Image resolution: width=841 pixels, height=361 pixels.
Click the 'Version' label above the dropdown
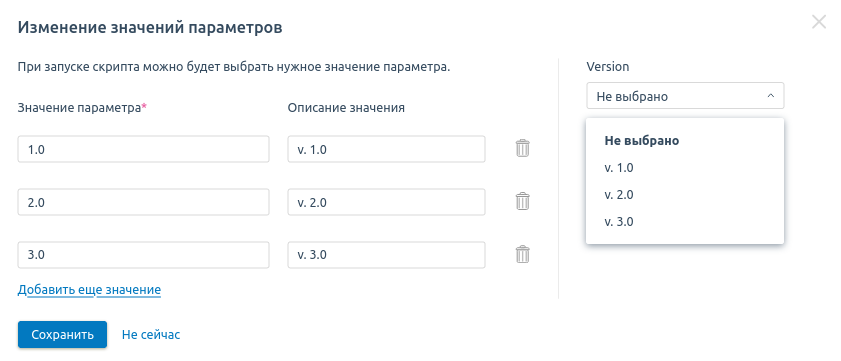(608, 67)
